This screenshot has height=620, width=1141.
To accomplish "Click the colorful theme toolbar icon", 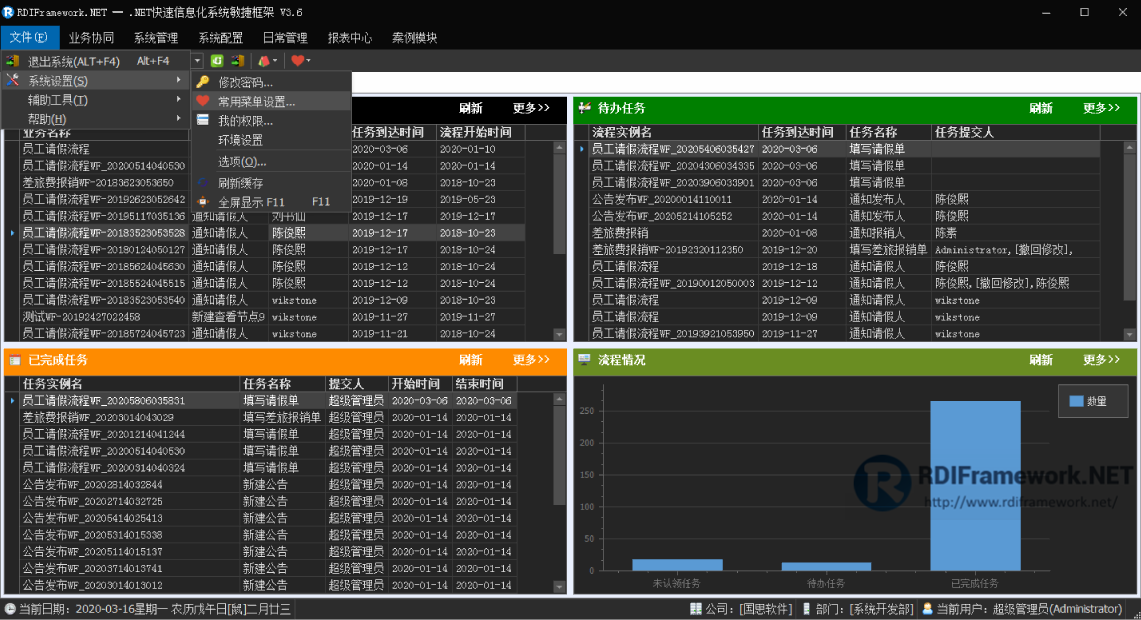I will [263, 60].
